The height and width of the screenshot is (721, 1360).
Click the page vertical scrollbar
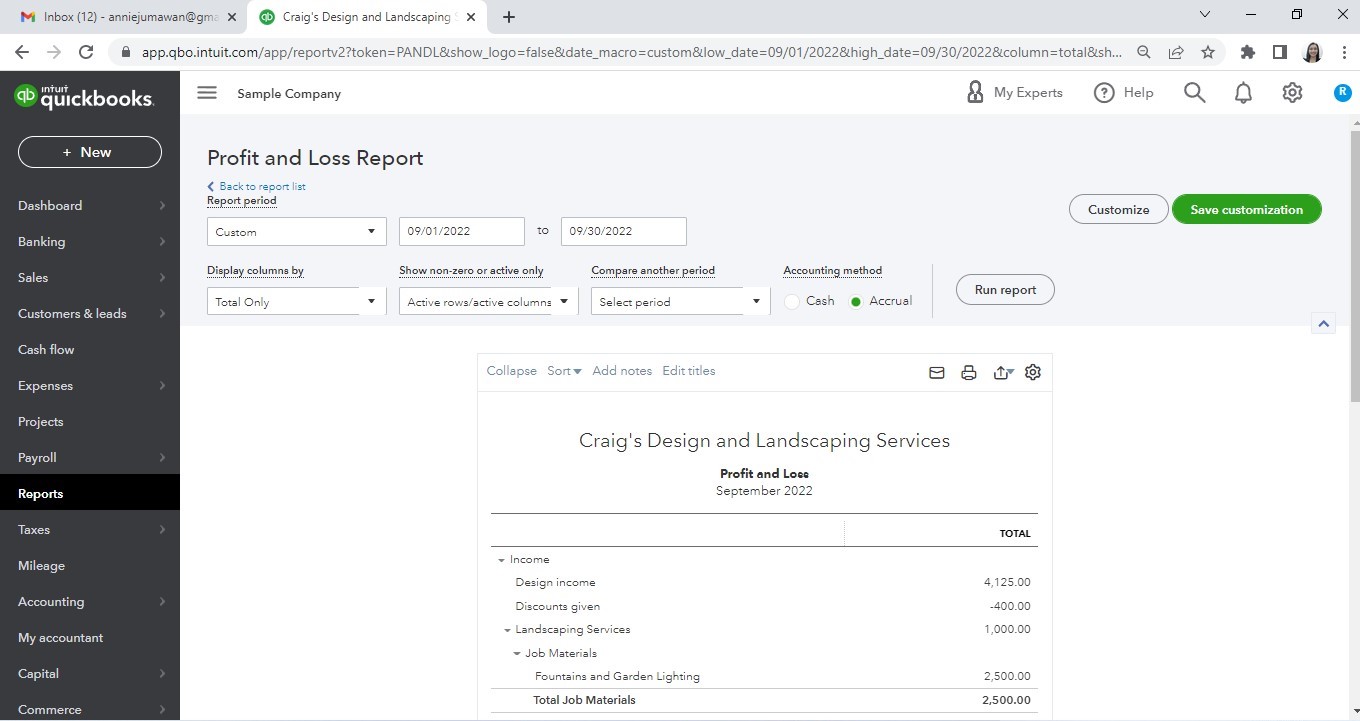coord(1354,265)
